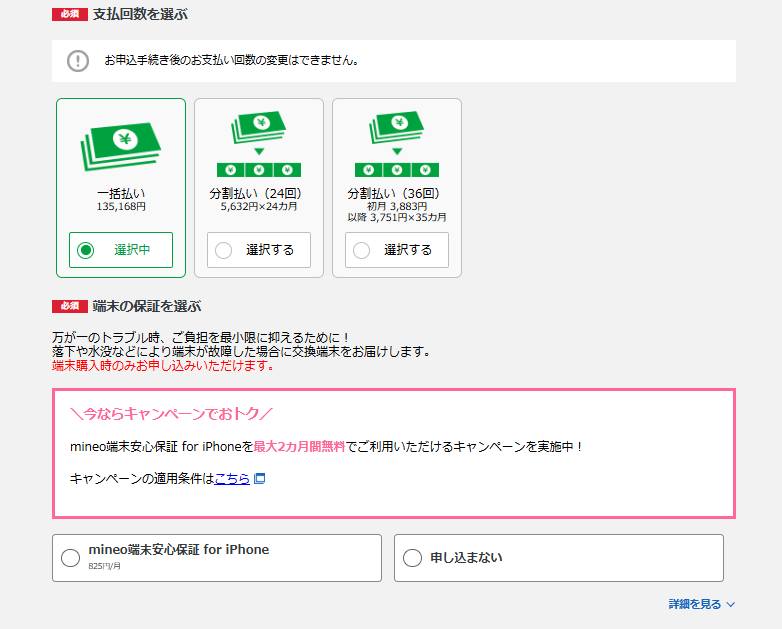
Task: Select the 一括払い 選択中 radio button
Action: coord(86,250)
